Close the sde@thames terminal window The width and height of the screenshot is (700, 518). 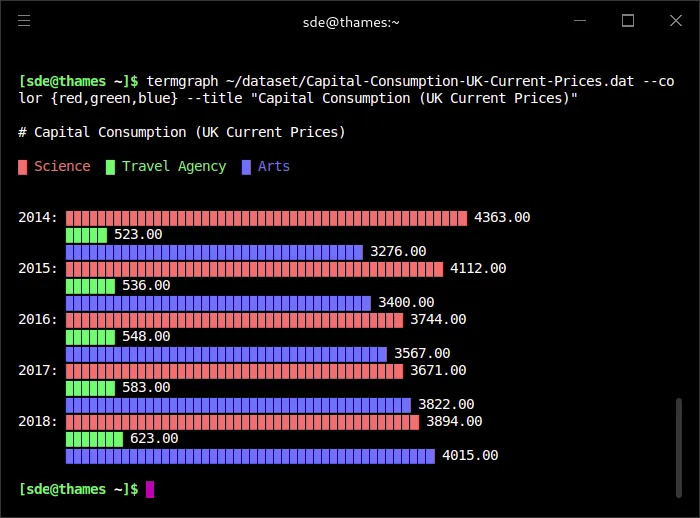coord(676,21)
